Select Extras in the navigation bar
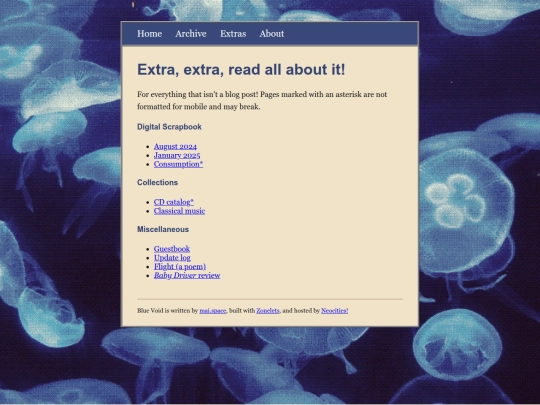The width and height of the screenshot is (540, 405). click(x=233, y=34)
